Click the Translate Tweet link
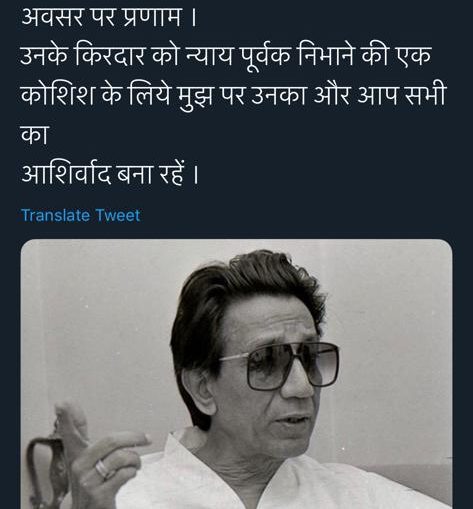 [80, 215]
